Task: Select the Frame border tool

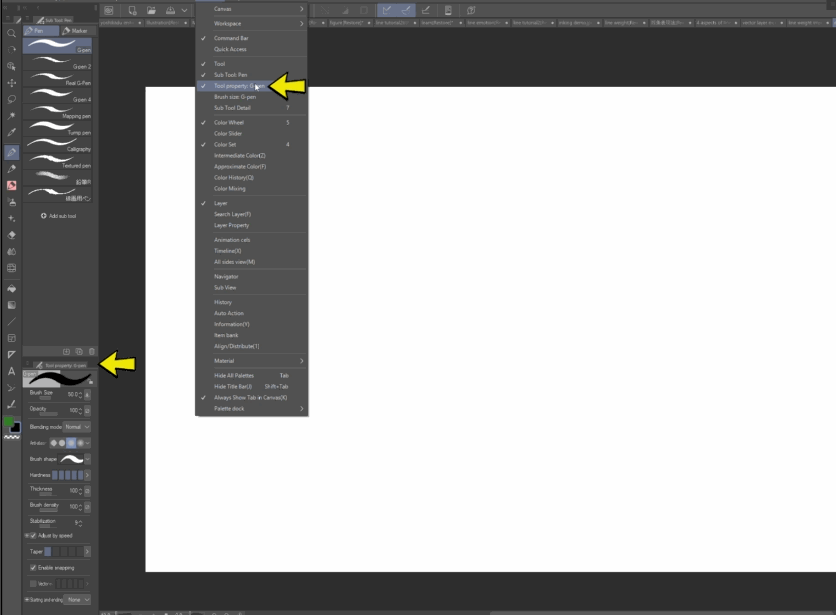Action: 11,338
